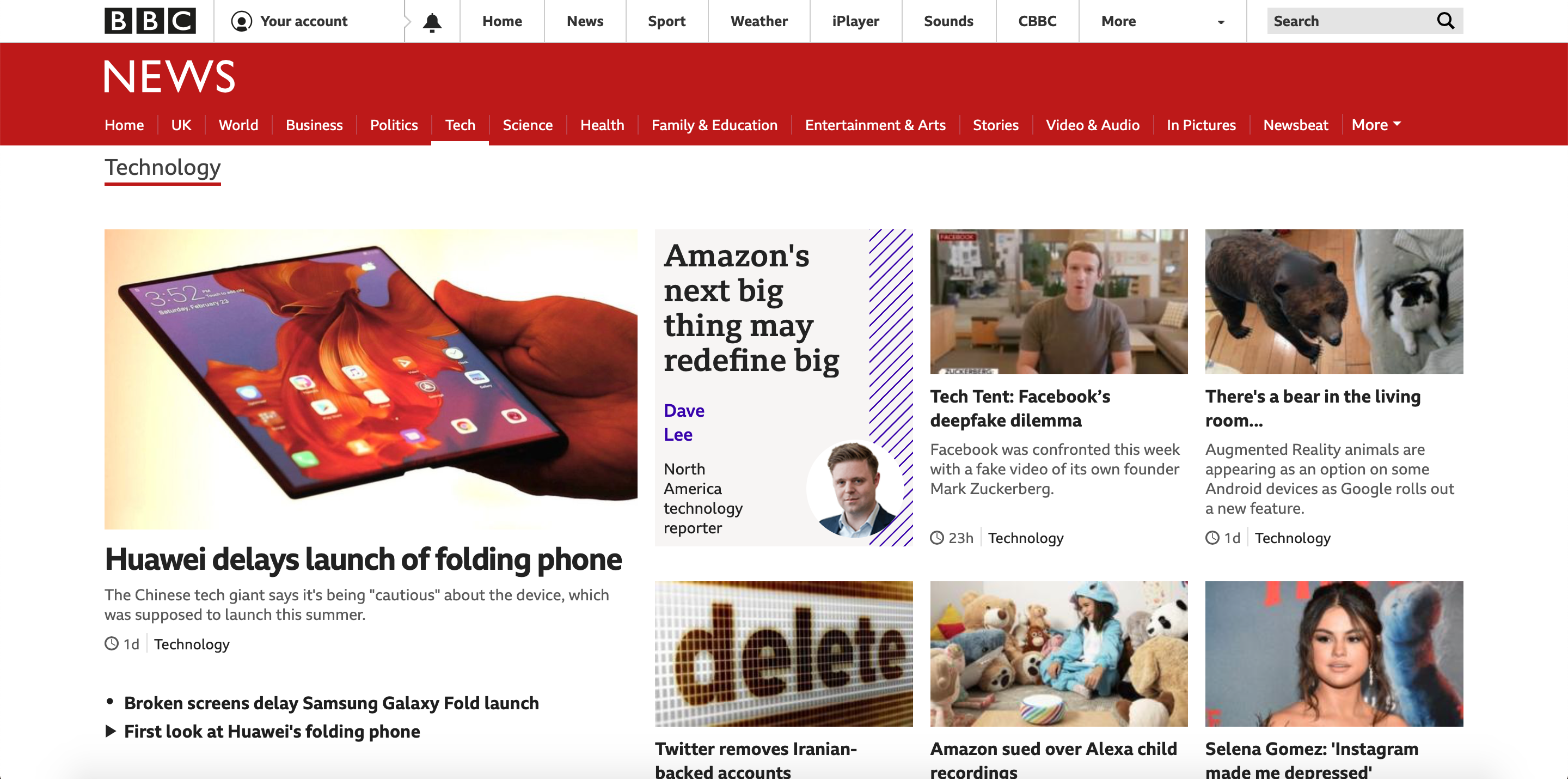Click the BBC logo
The image size is (1568, 779).
coord(150,21)
